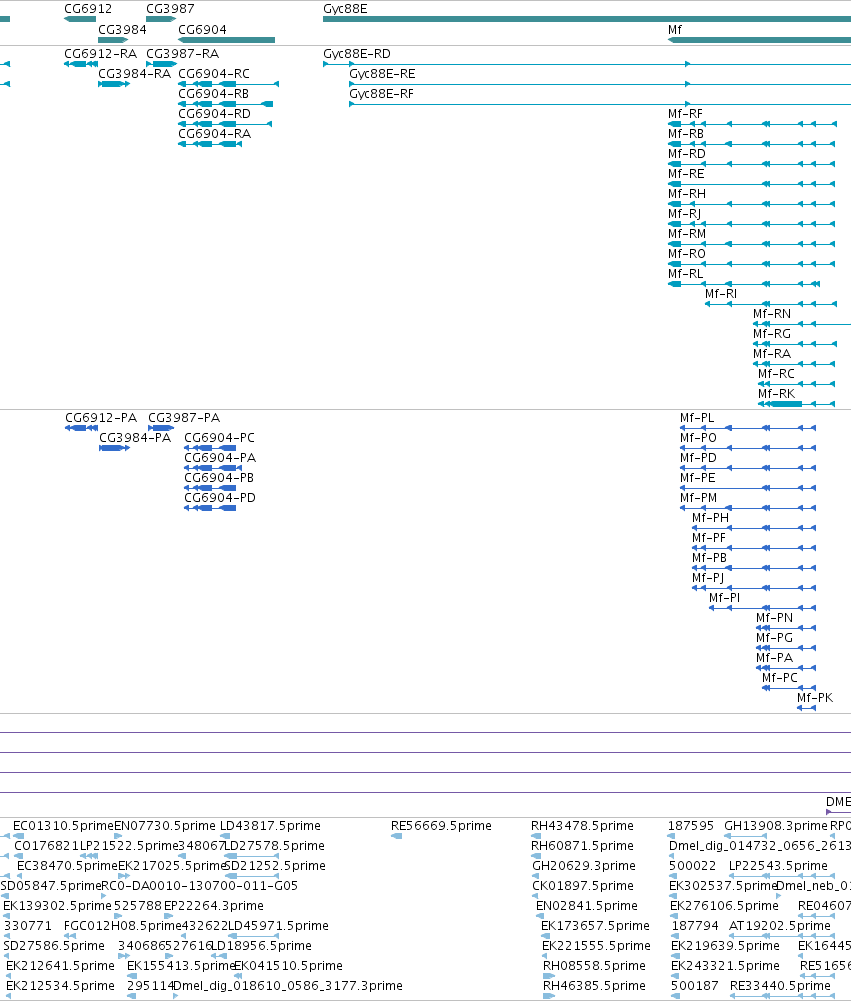This screenshot has height=1001, width=851.
Task: Select transcript CG3984-RA
Action: click(x=135, y=73)
